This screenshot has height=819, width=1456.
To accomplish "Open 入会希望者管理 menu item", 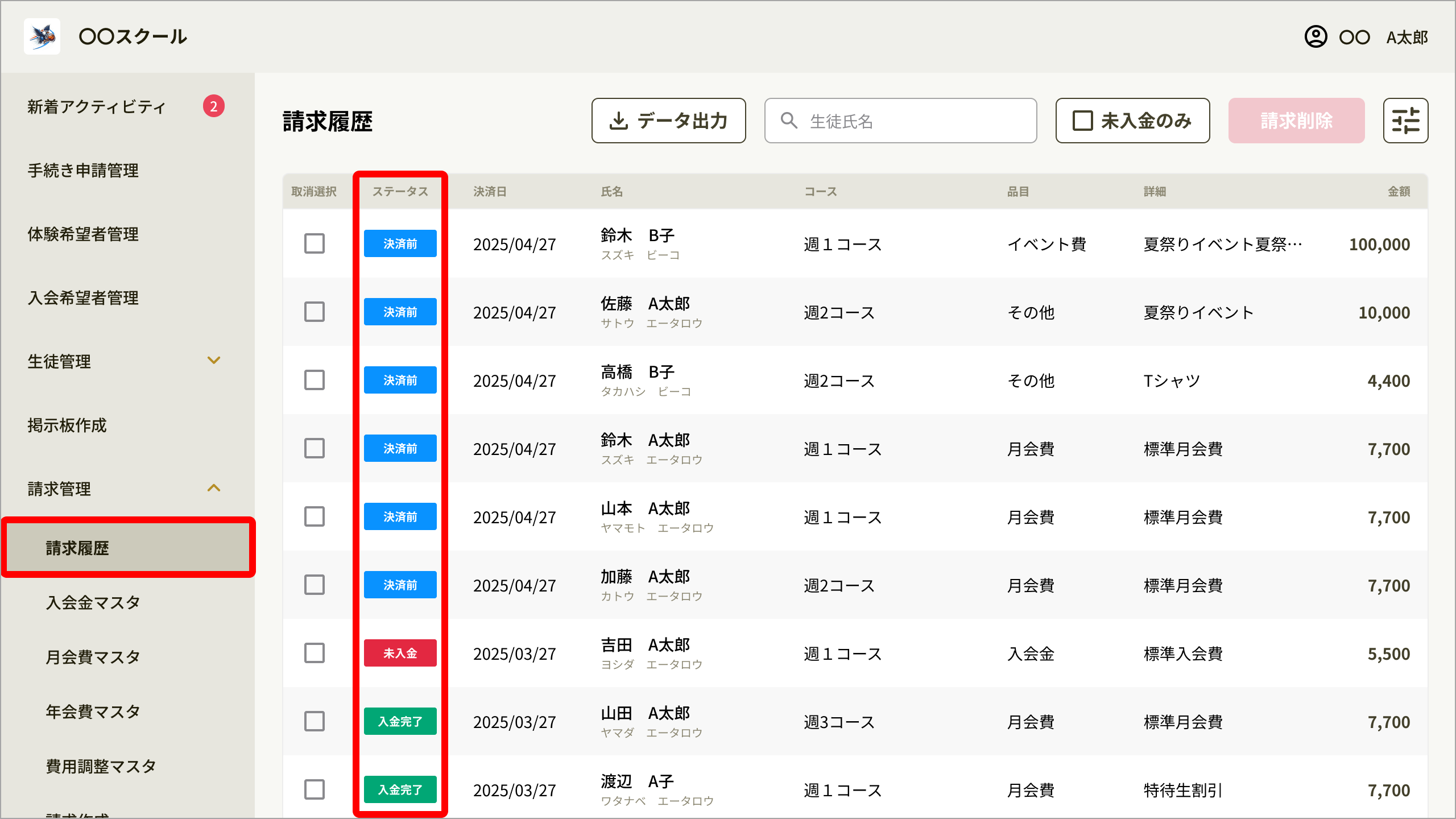I will (x=83, y=298).
